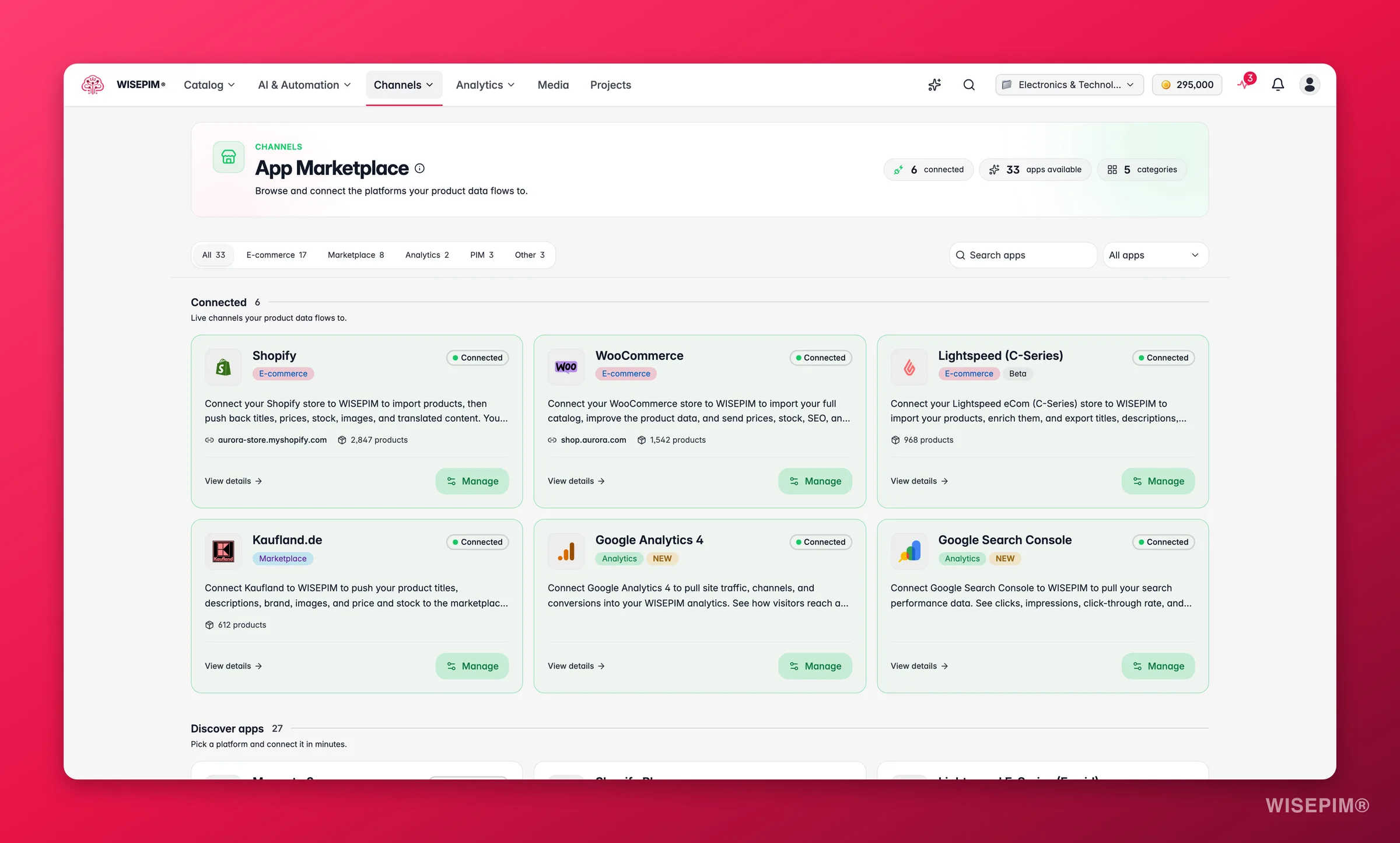Expand the Channels menu
1400x843 pixels.
(x=404, y=85)
